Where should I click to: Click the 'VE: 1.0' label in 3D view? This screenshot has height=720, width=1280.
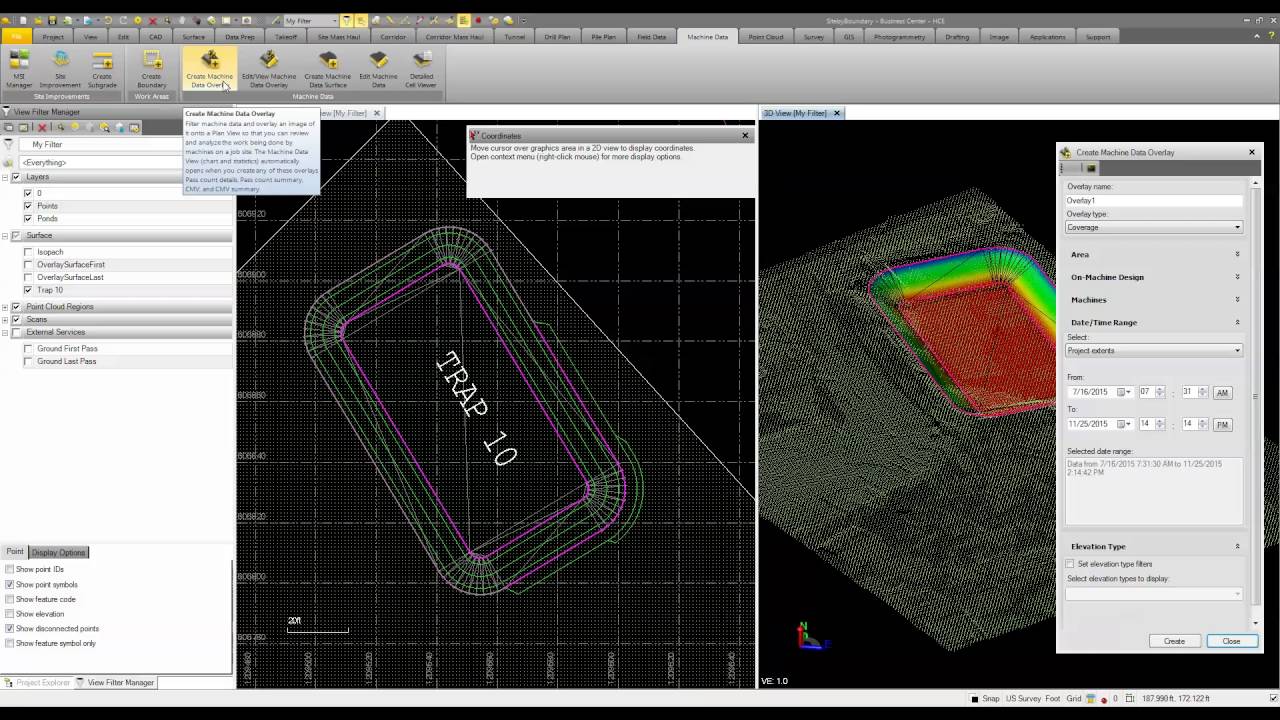coord(775,681)
